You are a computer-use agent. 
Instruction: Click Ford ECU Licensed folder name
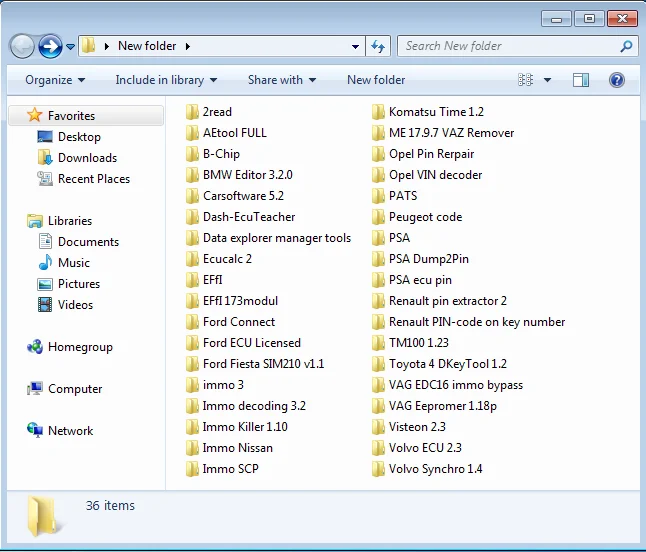click(x=252, y=343)
